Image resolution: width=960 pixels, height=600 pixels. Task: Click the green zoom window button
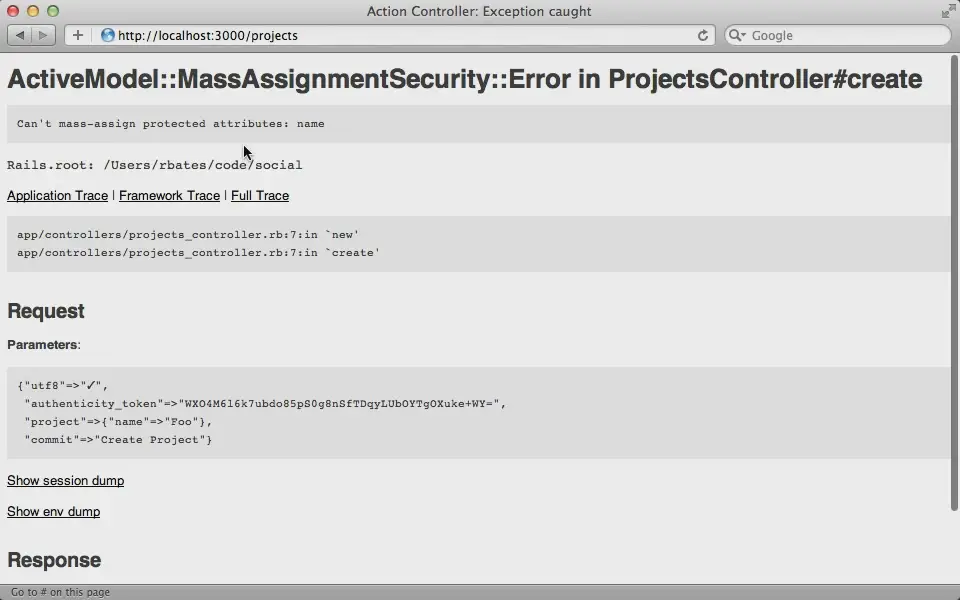tap(53, 11)
